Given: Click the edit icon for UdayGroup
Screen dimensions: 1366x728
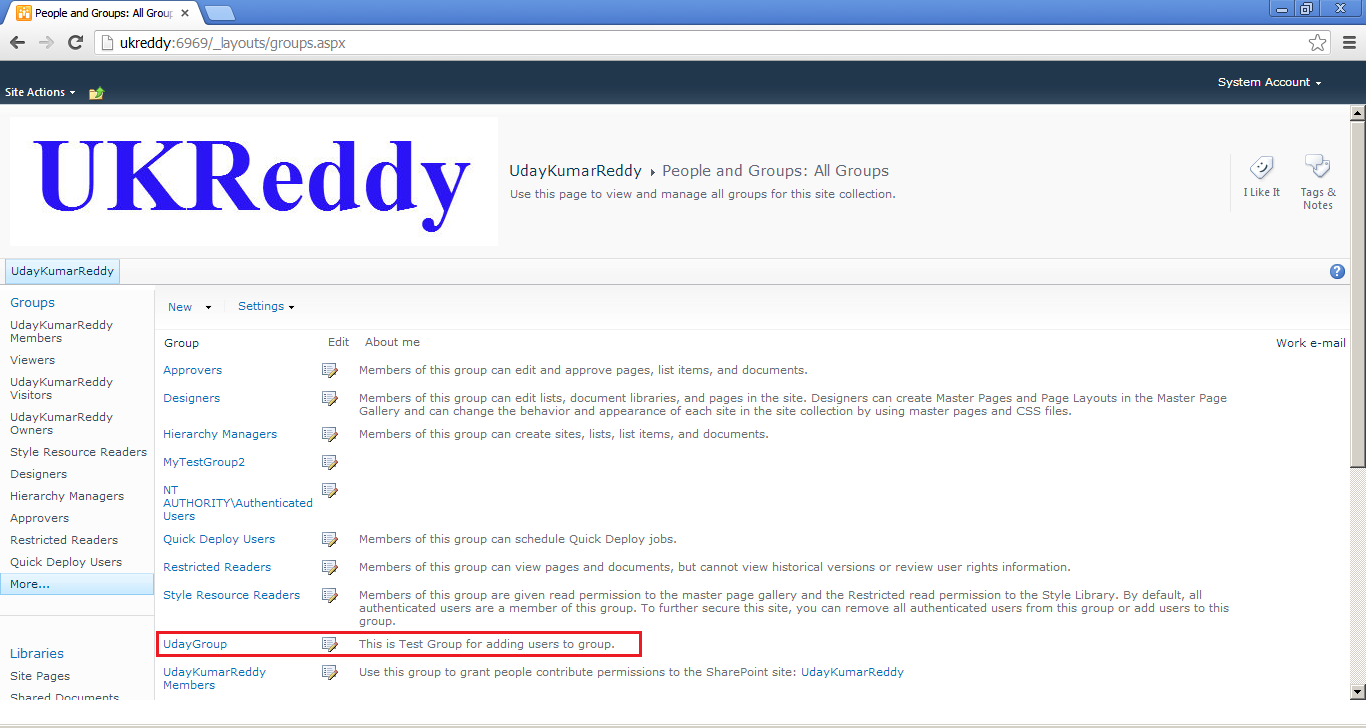Looking at the screenshot, I should [x=329, y=644].
